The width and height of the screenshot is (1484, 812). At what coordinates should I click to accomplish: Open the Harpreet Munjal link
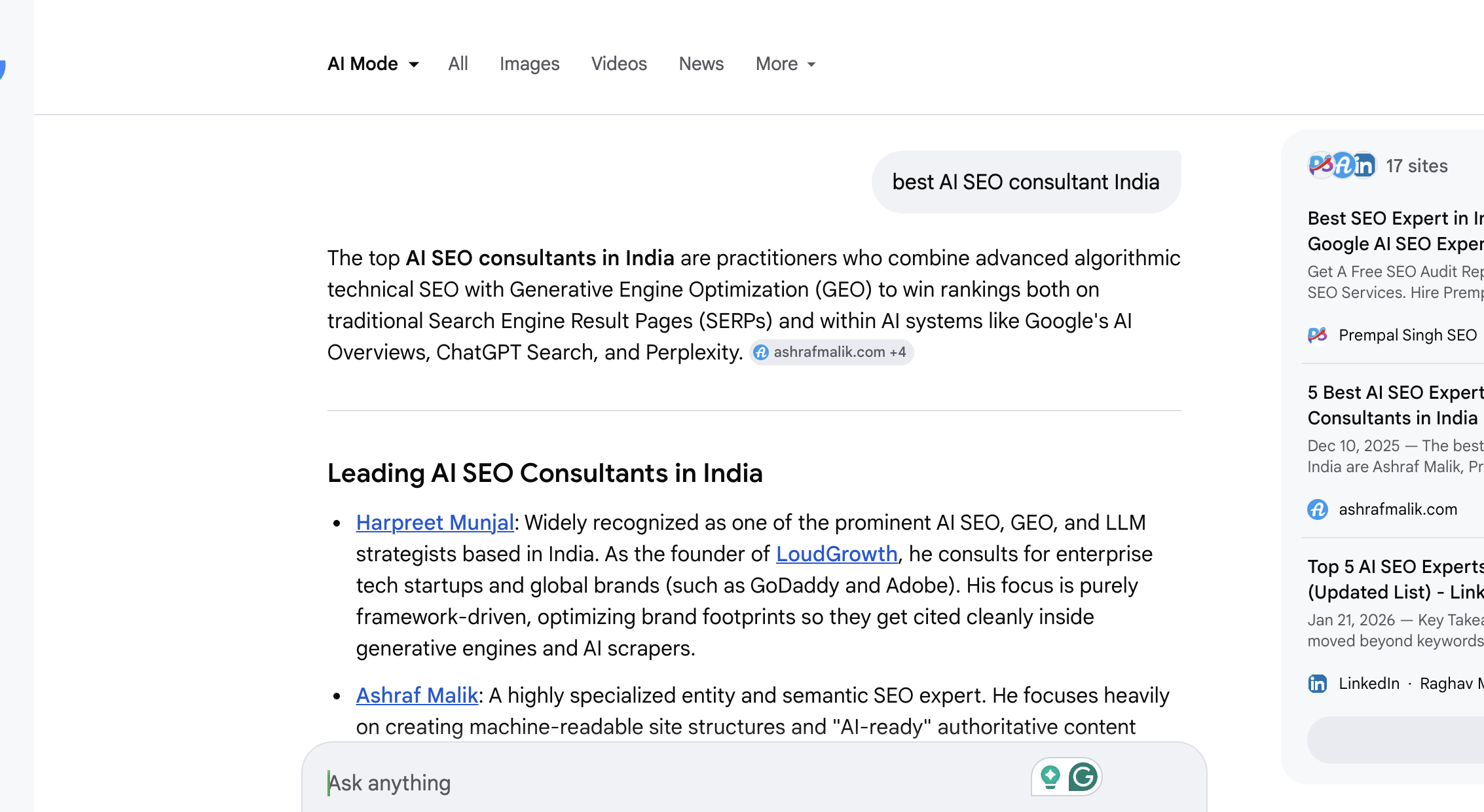pos(435,523)
